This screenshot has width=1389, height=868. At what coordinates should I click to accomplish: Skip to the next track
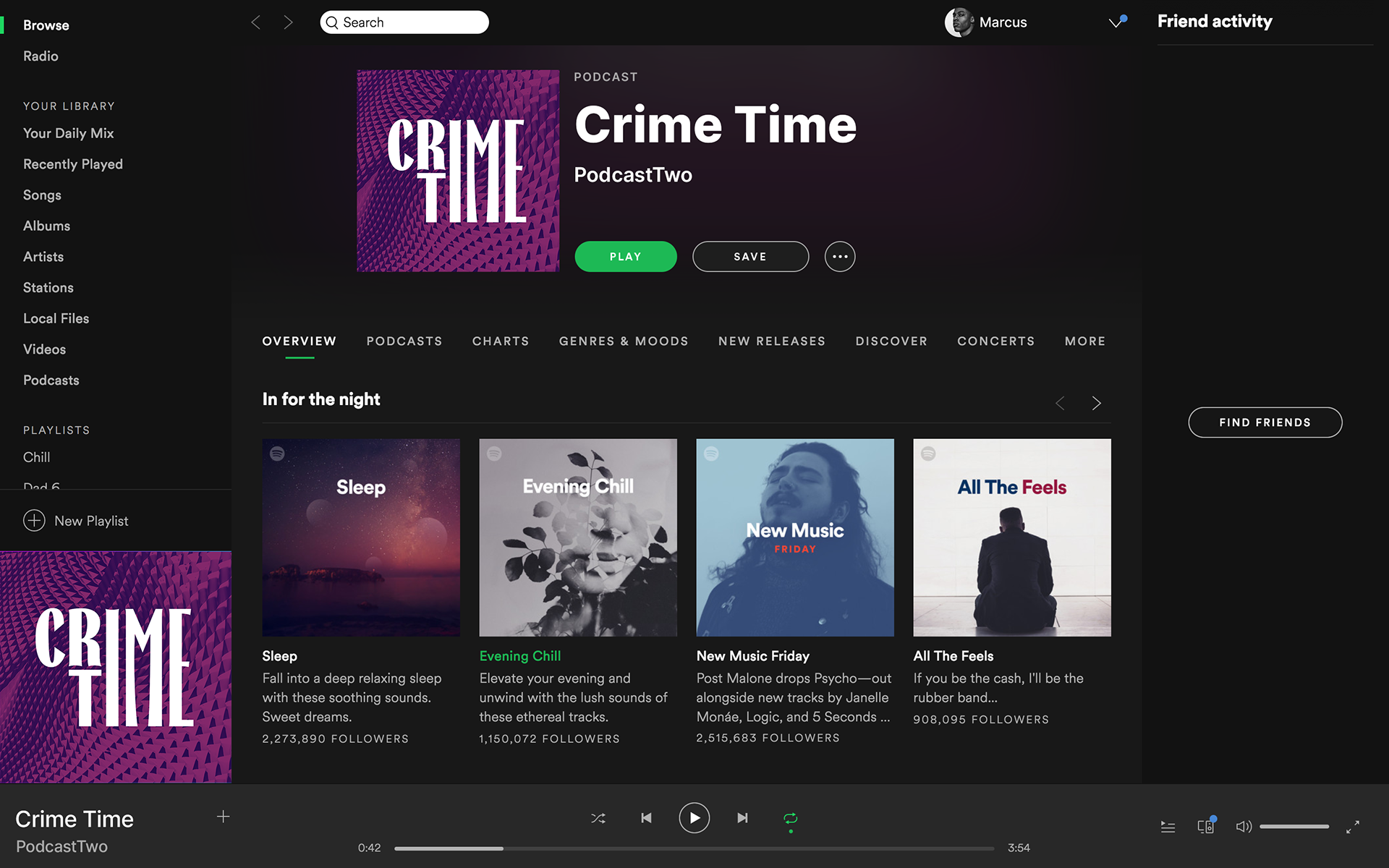coord(742,818)
